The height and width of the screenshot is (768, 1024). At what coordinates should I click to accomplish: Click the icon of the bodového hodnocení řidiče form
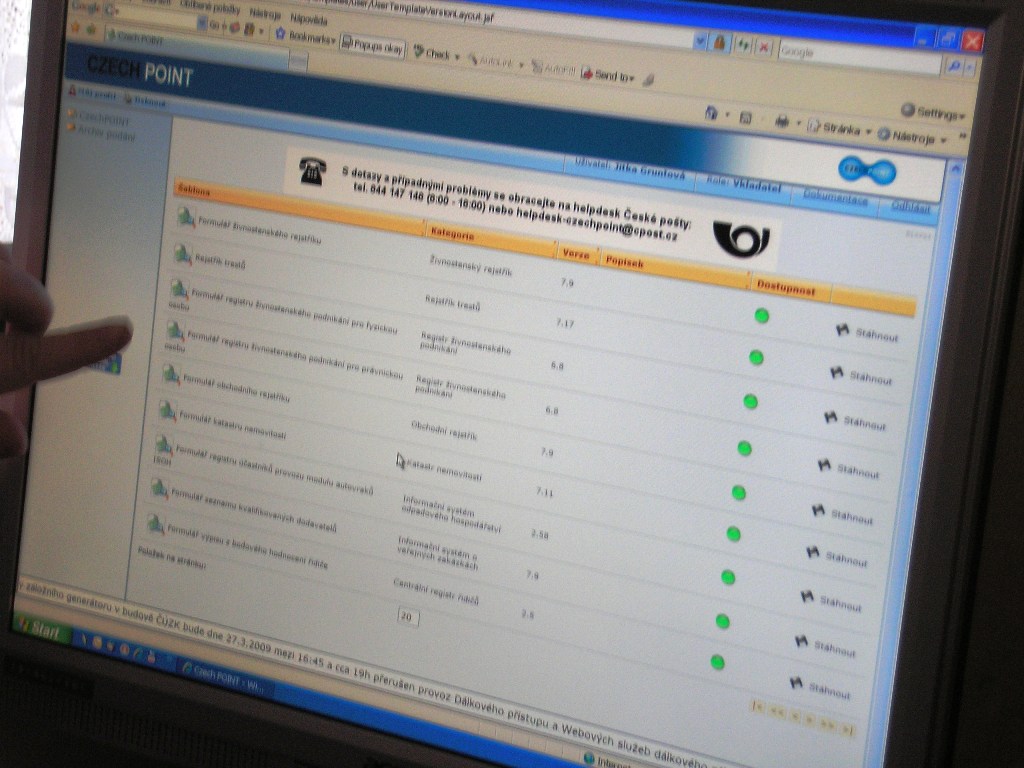155,523
